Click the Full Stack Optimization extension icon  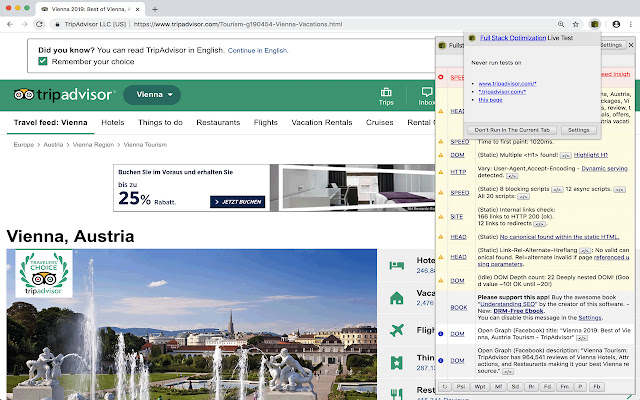[595, 24]
